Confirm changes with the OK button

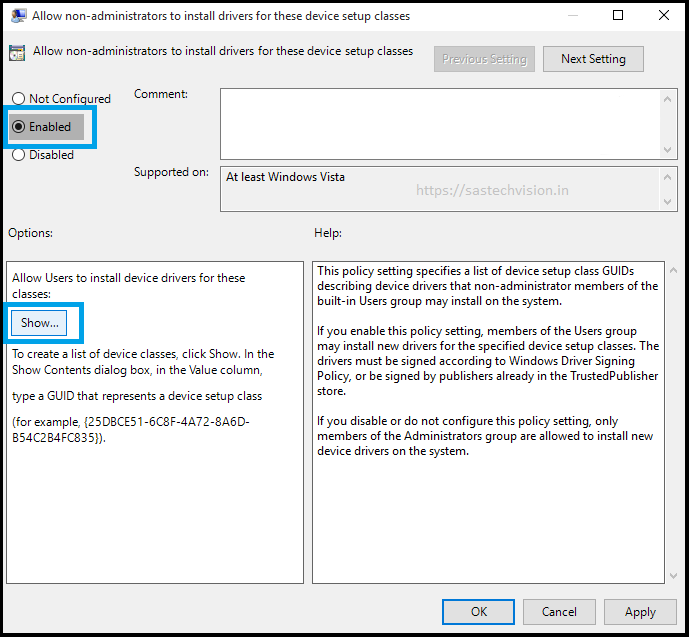479,612
